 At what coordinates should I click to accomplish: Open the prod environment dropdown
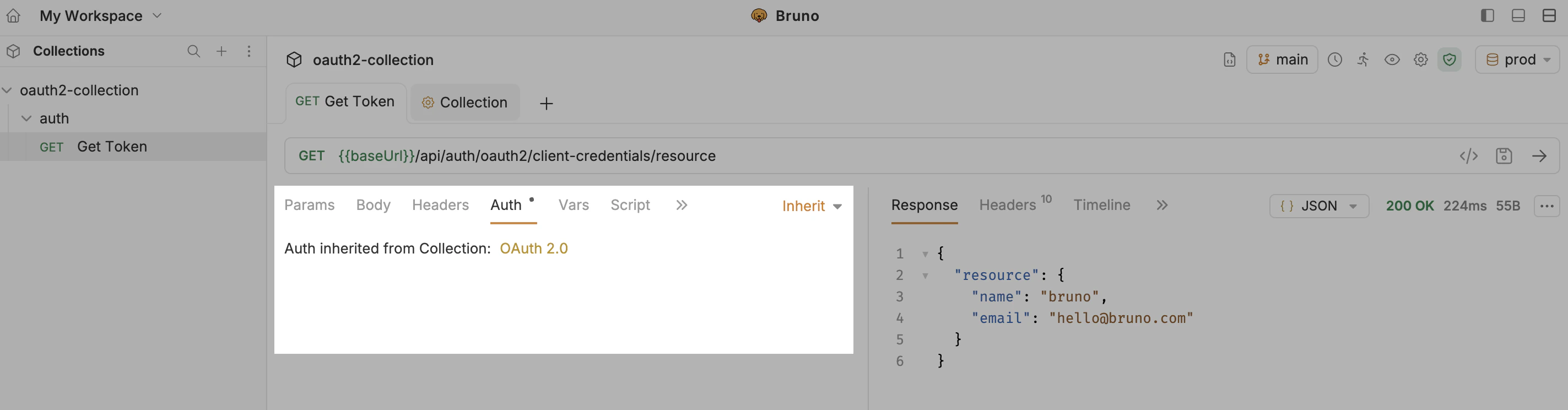tap(1517, 60)
